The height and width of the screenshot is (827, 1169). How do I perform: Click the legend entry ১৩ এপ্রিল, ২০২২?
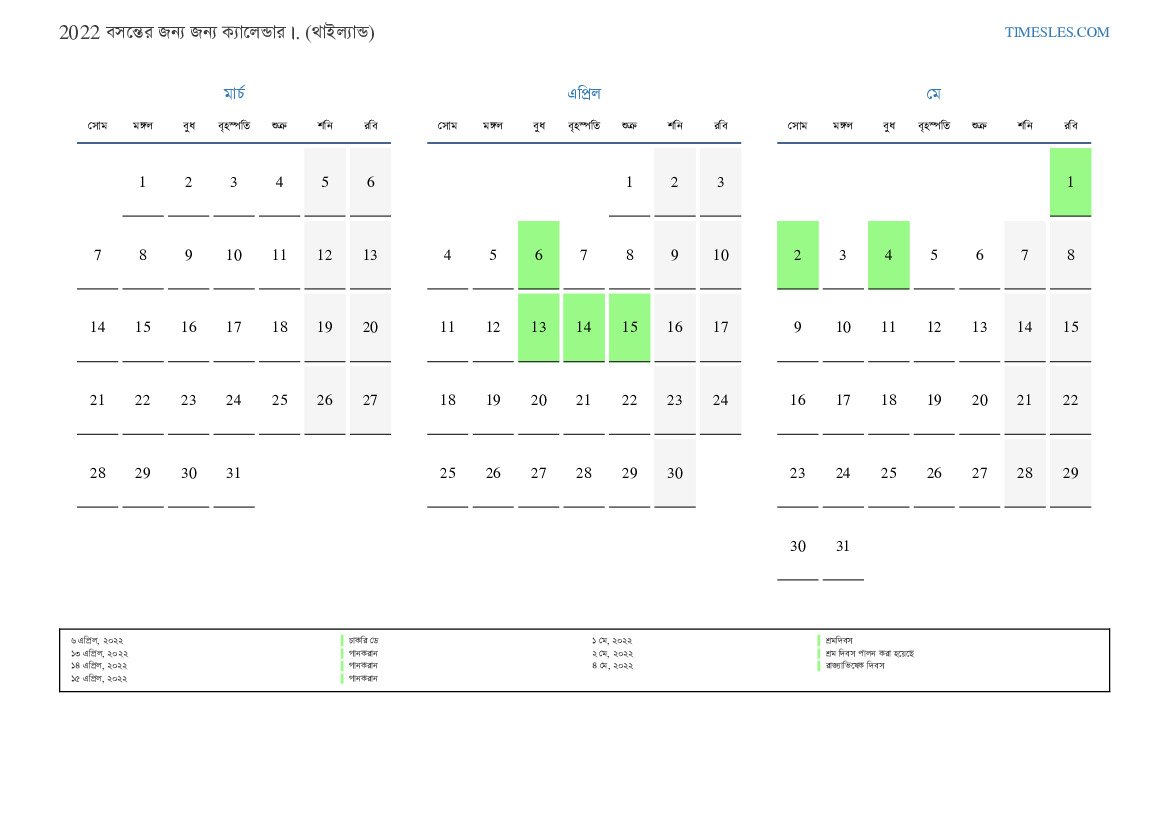[98, 653]
